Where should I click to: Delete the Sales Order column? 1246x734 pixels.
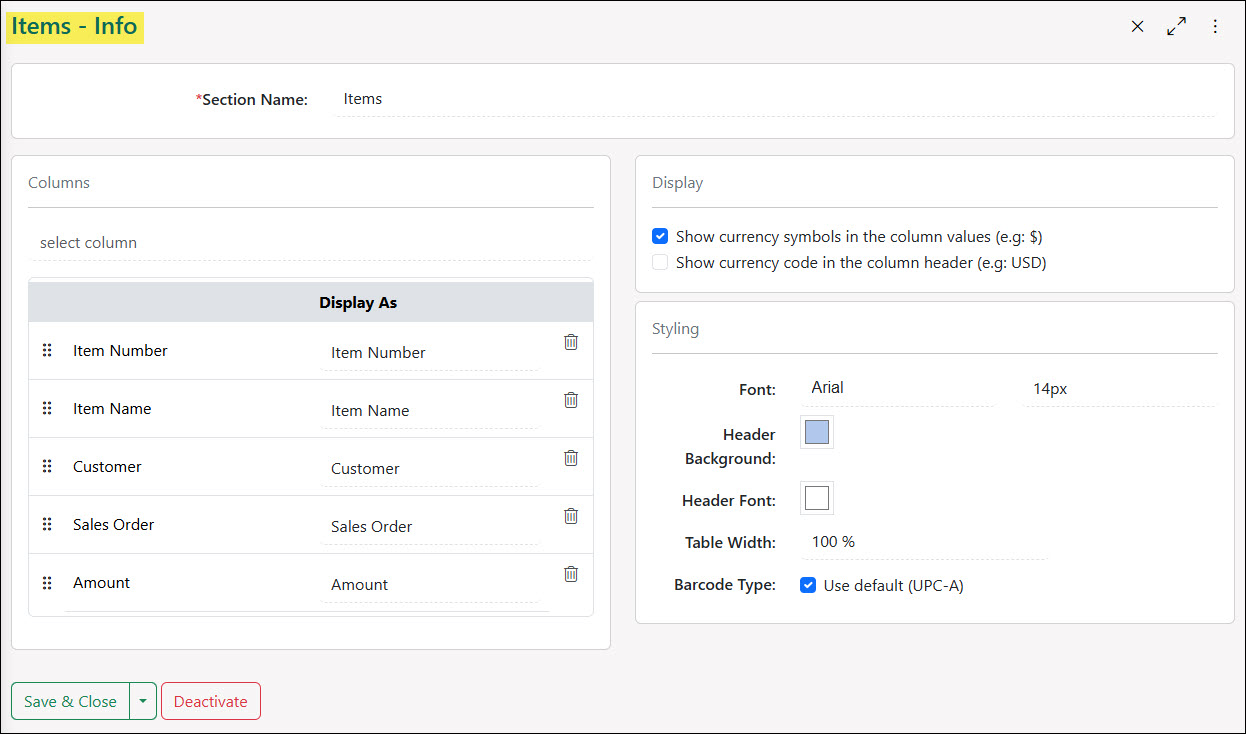point(570,515)
